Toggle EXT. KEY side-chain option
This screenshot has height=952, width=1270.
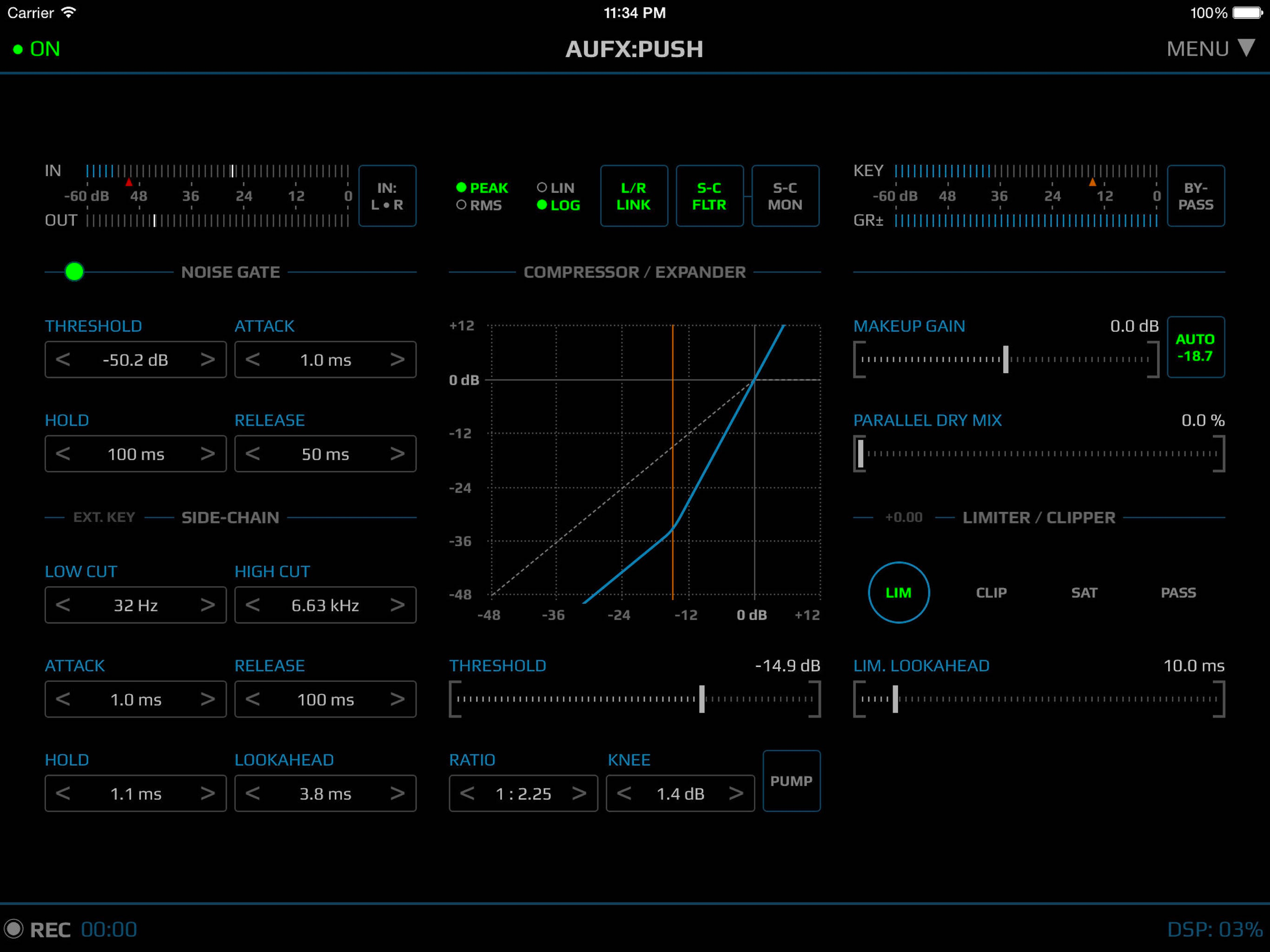[104, 517]
